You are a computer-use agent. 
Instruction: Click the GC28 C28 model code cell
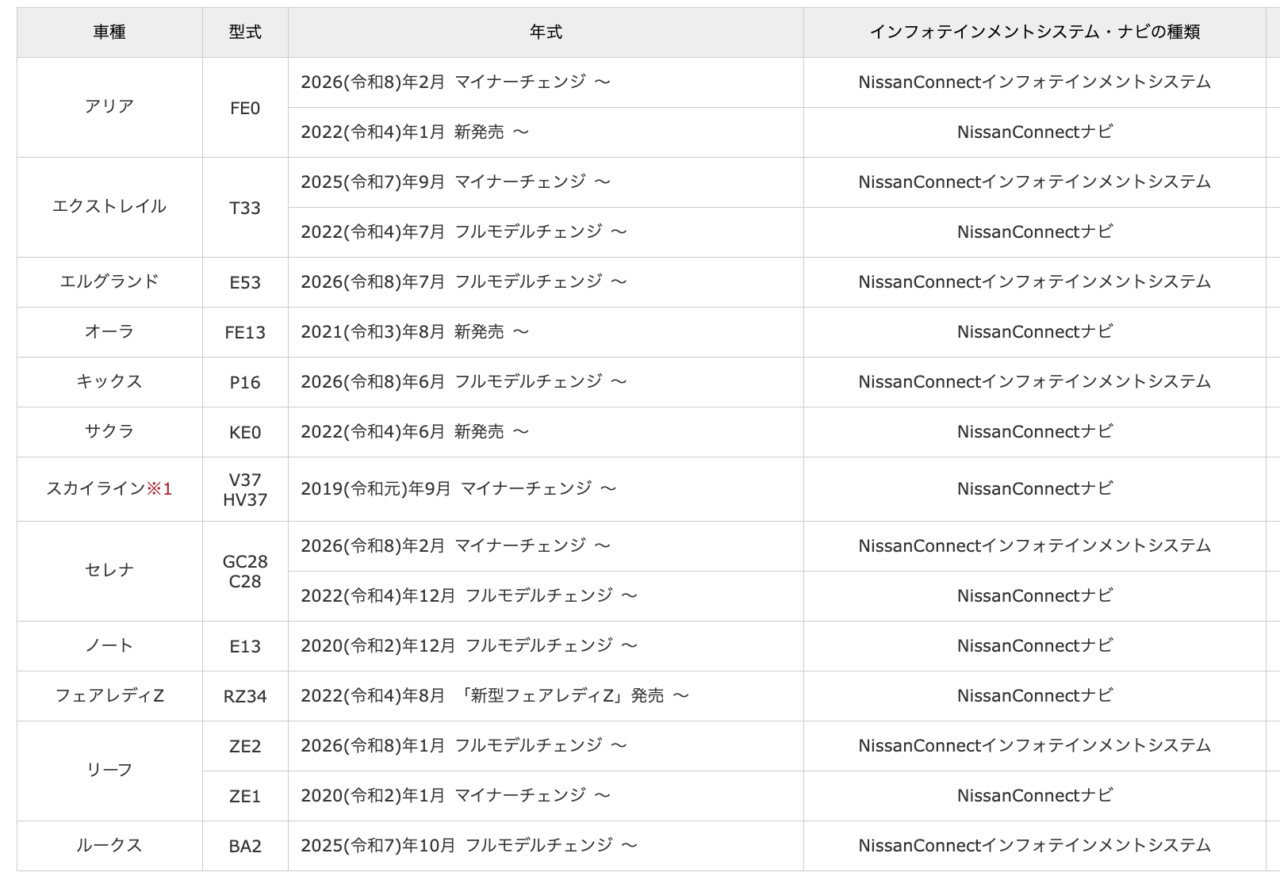click(x=245, y=571)
